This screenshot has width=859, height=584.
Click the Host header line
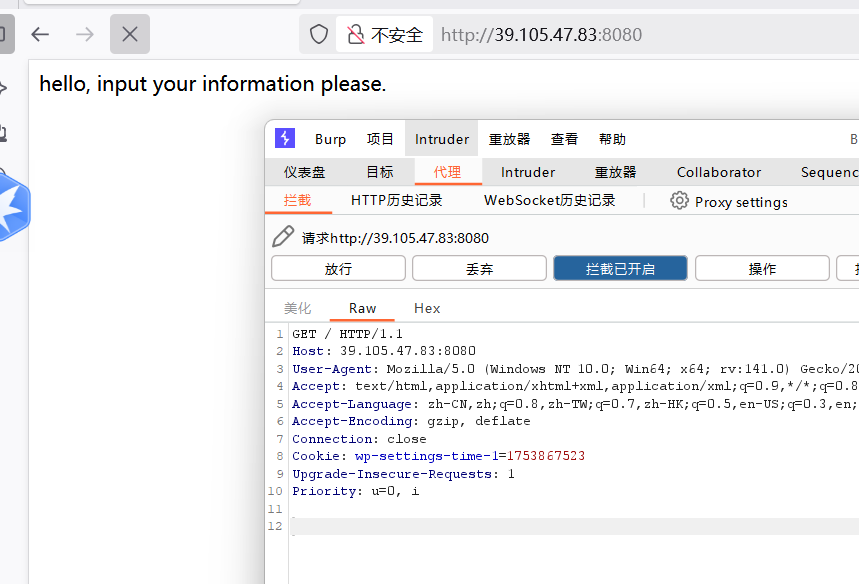pyautogui.click(x=383, y=351)
